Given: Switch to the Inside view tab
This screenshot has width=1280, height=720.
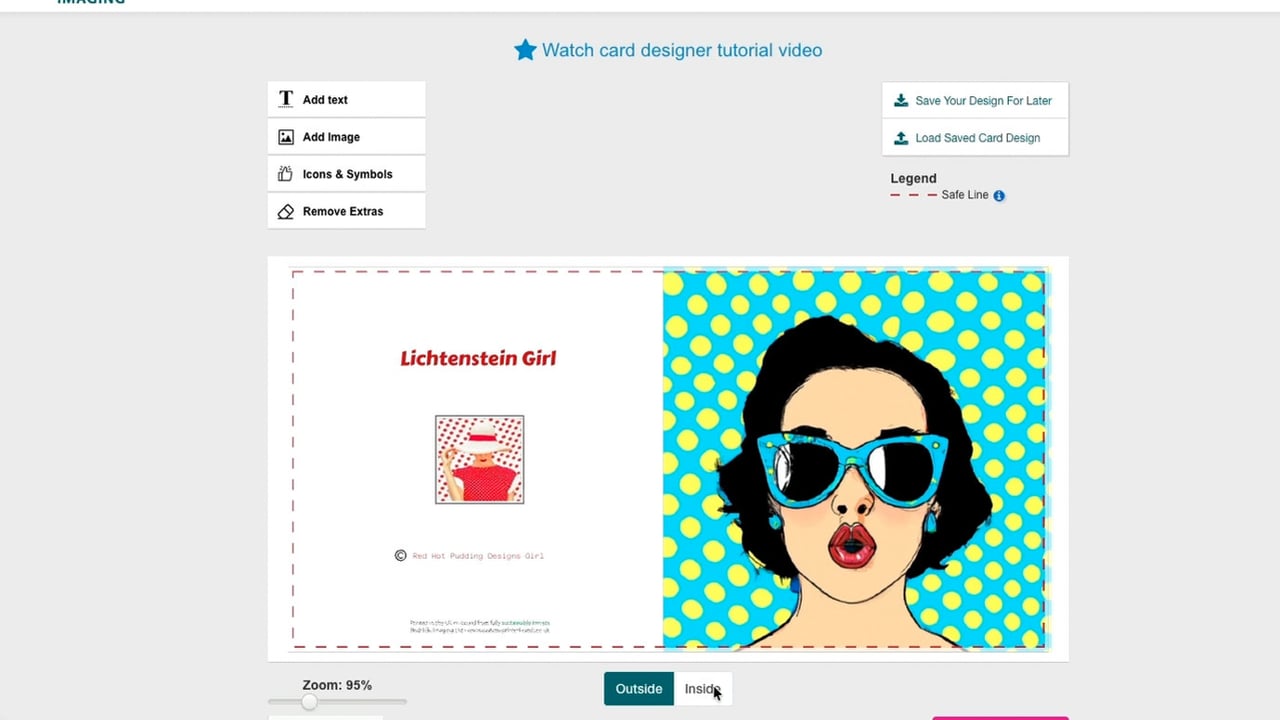Looking at the screenshot, I should click(x=703, y=689).
